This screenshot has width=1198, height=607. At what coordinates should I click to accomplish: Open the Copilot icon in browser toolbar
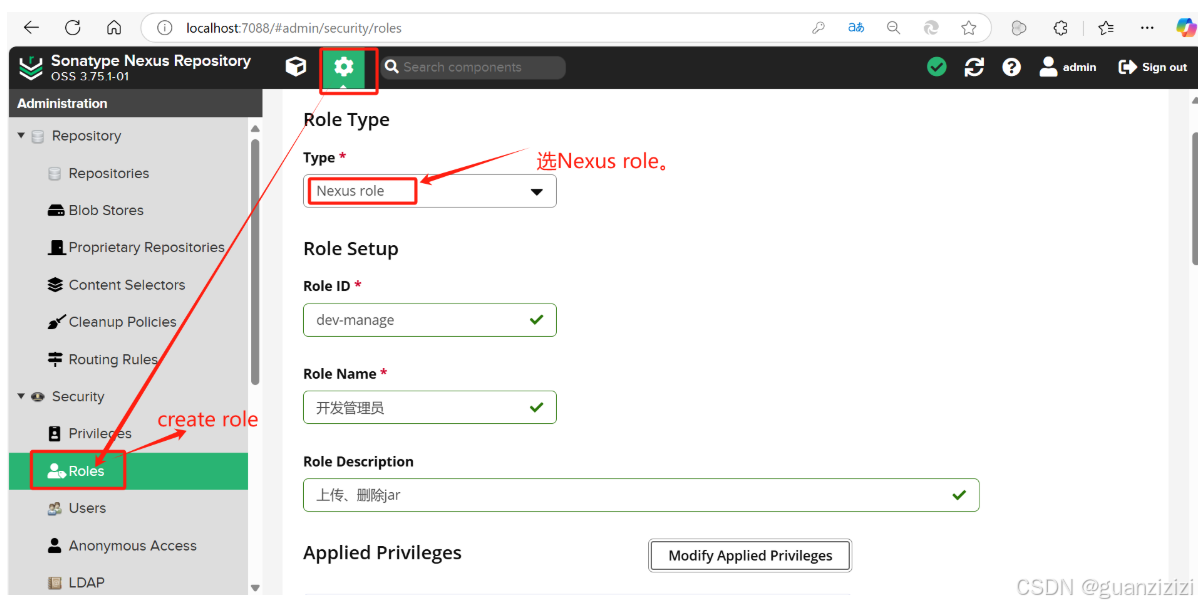[1186, 28]
